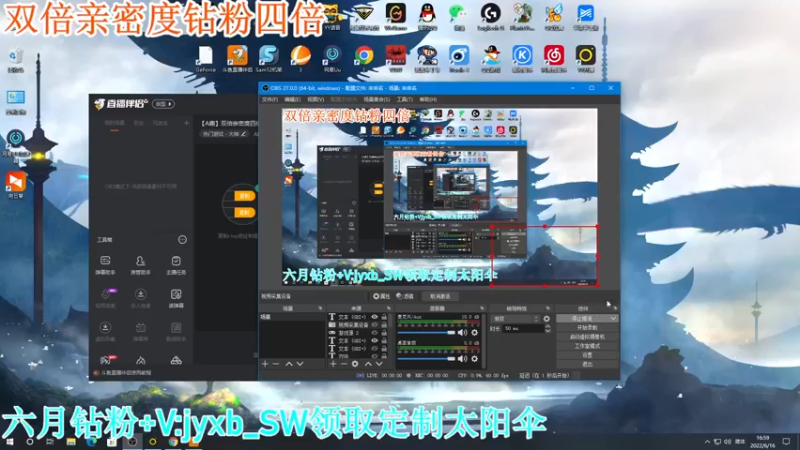Open 视图(V) menu in OBS
Viewport: 800px width, 450px height.
(315, 99)
